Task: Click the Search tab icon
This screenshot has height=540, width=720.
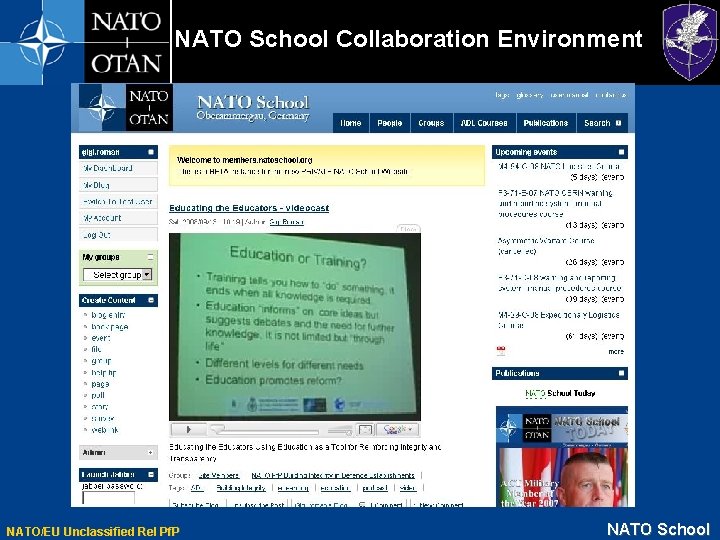Action: click(x=619, y=123)
